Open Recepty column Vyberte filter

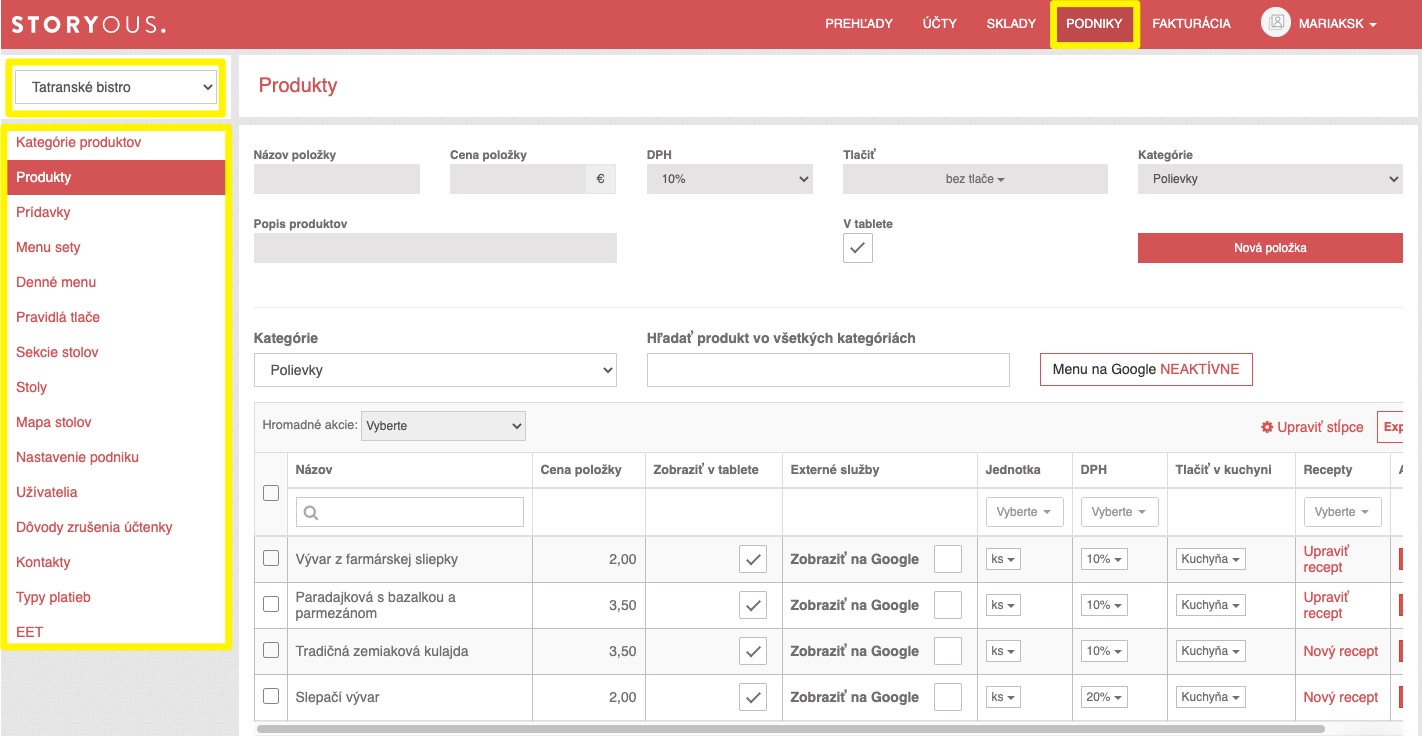click(1342, 512)
